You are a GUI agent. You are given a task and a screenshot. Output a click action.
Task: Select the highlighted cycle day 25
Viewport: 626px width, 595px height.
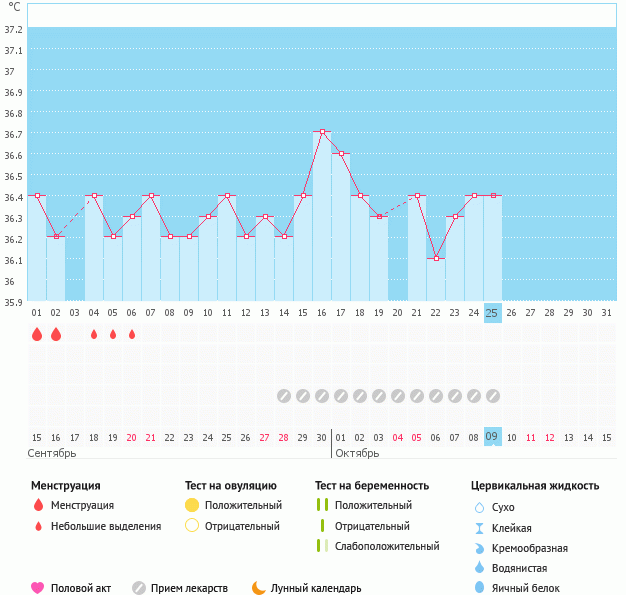tap(492, 313)
